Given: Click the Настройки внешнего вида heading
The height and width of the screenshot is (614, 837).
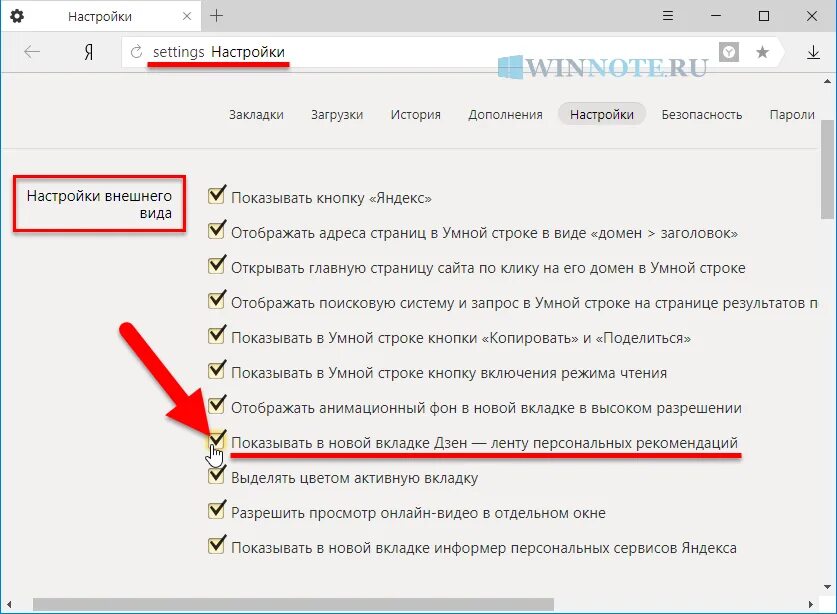Looking at the screenshot, I should point(99,204).
